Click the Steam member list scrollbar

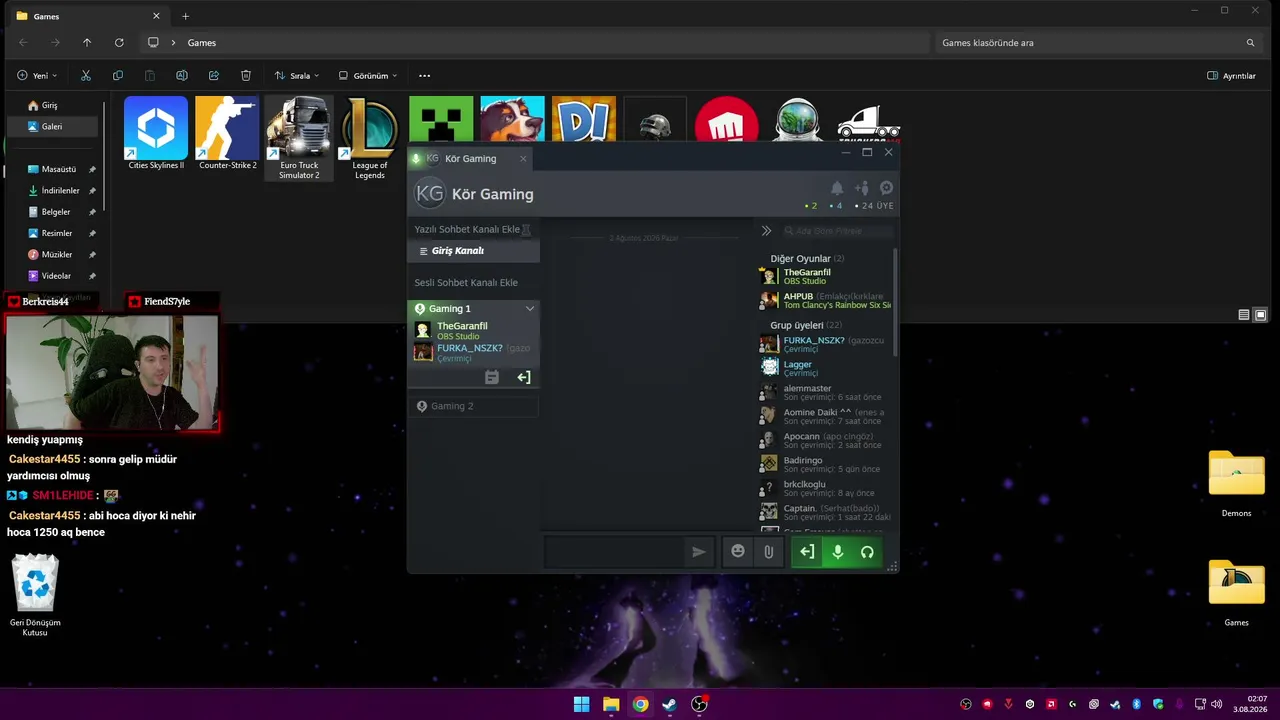pos(895,300)
